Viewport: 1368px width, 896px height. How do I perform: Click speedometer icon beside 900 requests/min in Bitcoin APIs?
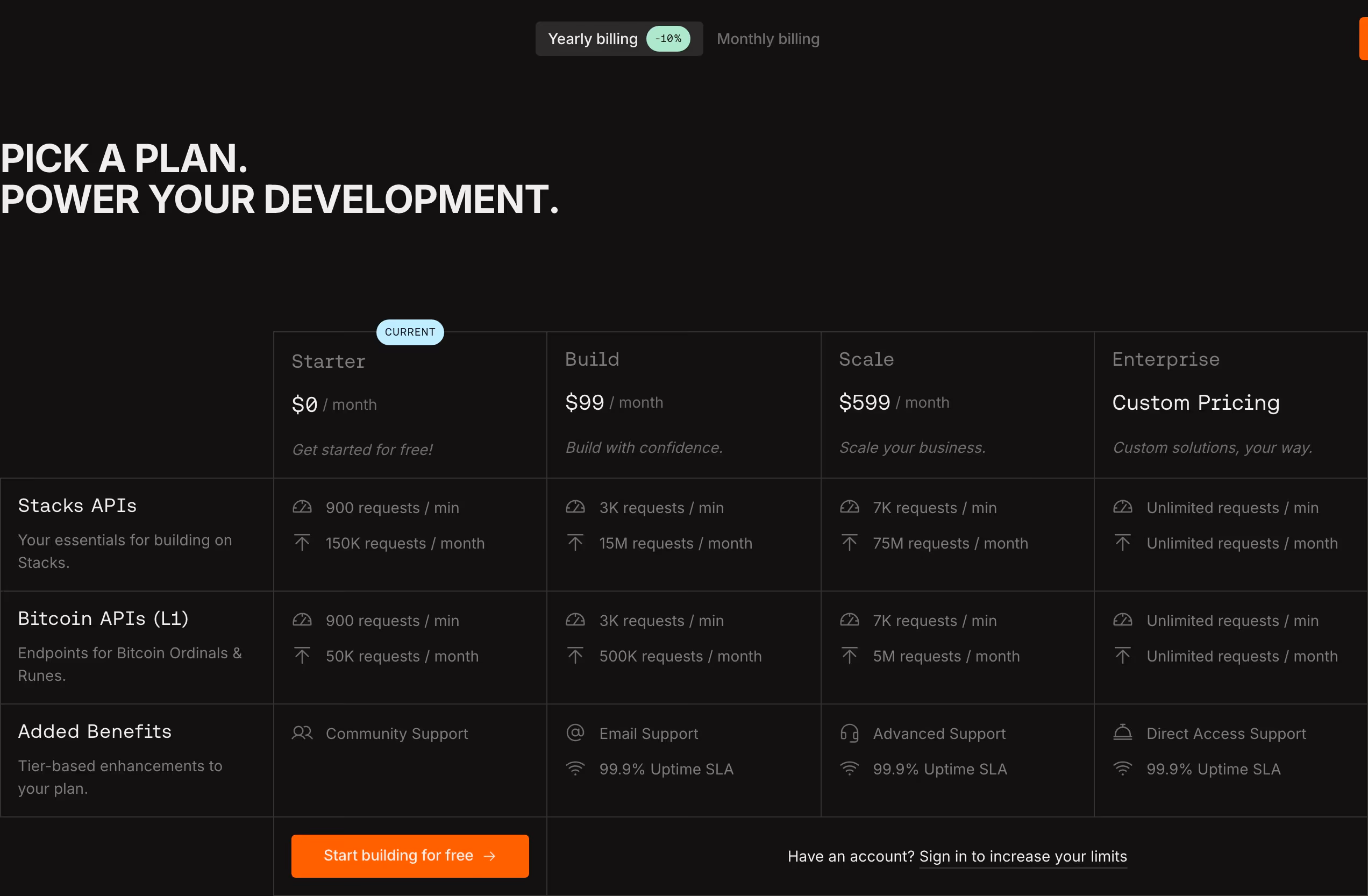[302, 620]
